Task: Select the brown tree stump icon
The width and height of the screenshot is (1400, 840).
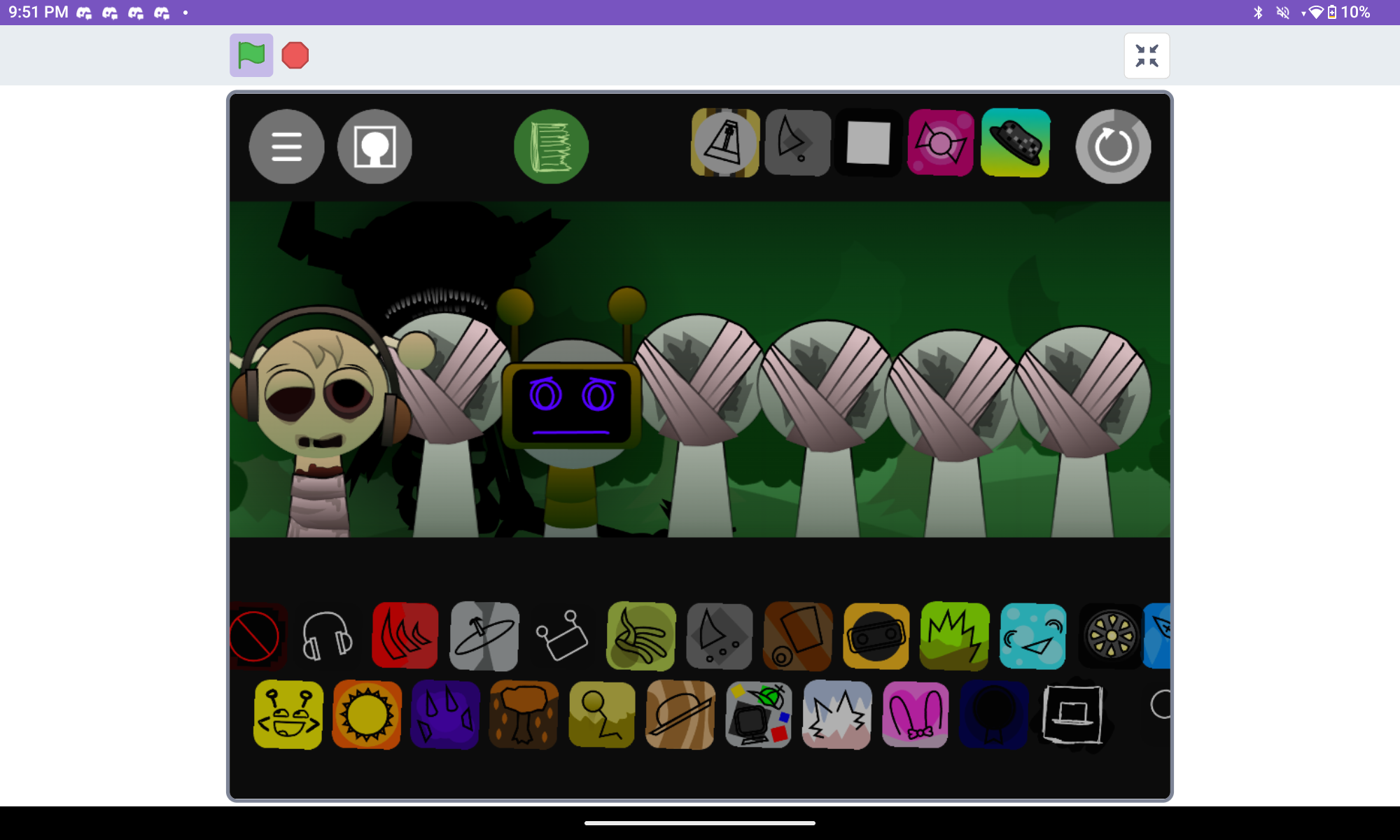Action: (x=524, y=715)
